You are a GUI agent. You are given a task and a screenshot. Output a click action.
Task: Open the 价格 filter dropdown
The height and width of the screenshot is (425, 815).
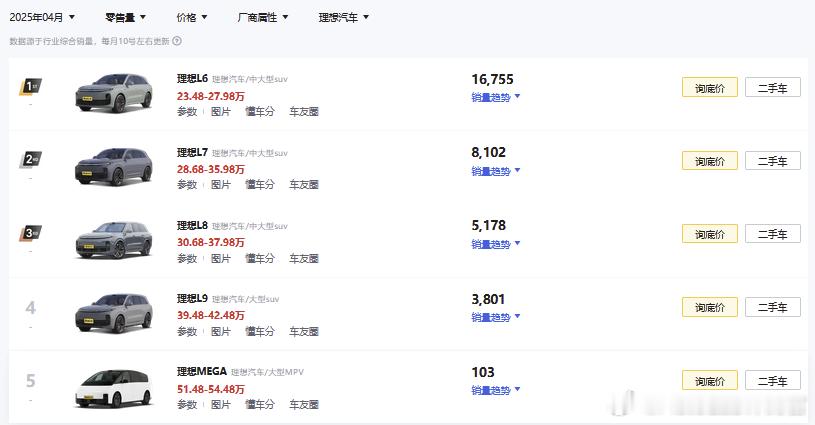coord(192,17)
